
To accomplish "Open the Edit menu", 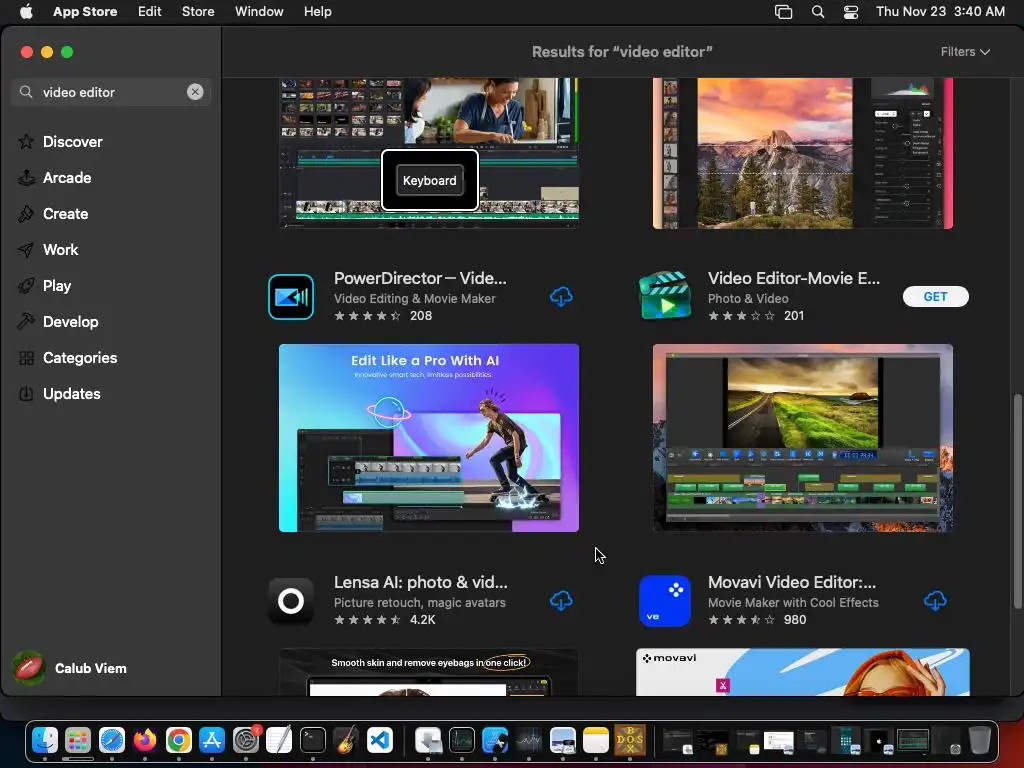I will tap(150, 12).
